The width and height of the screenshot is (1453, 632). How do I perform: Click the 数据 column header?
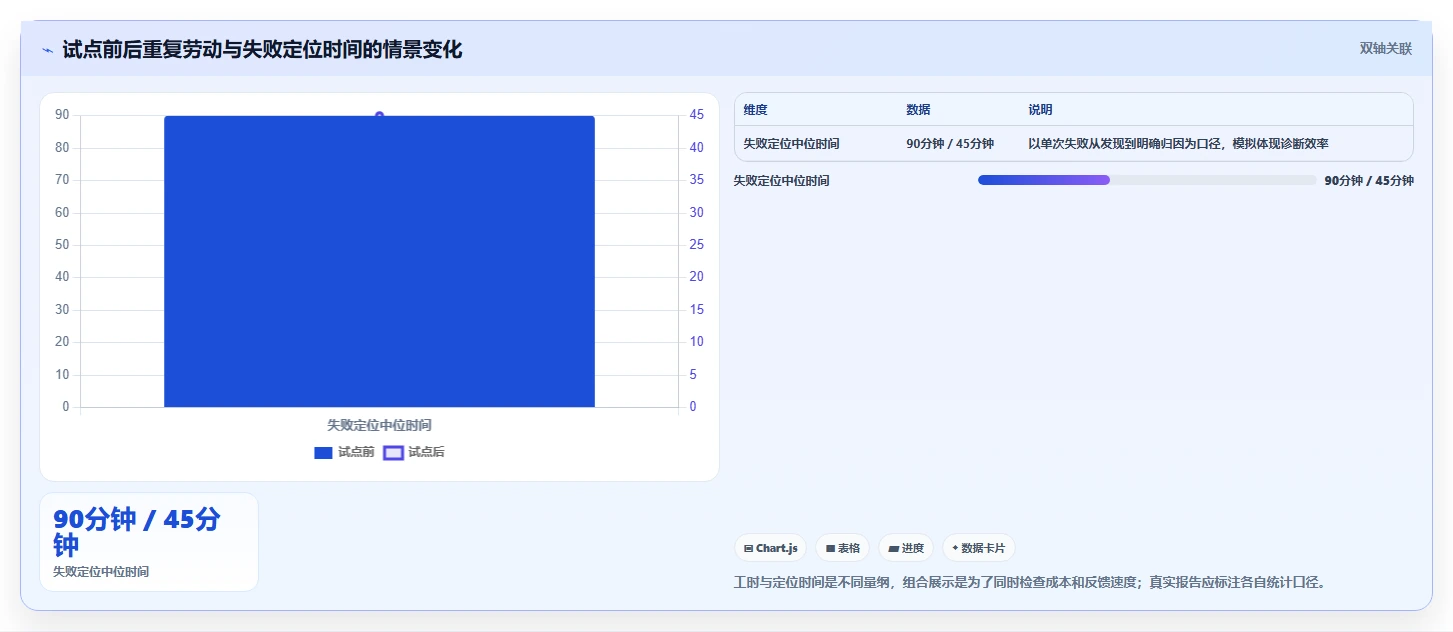(918, 110)
